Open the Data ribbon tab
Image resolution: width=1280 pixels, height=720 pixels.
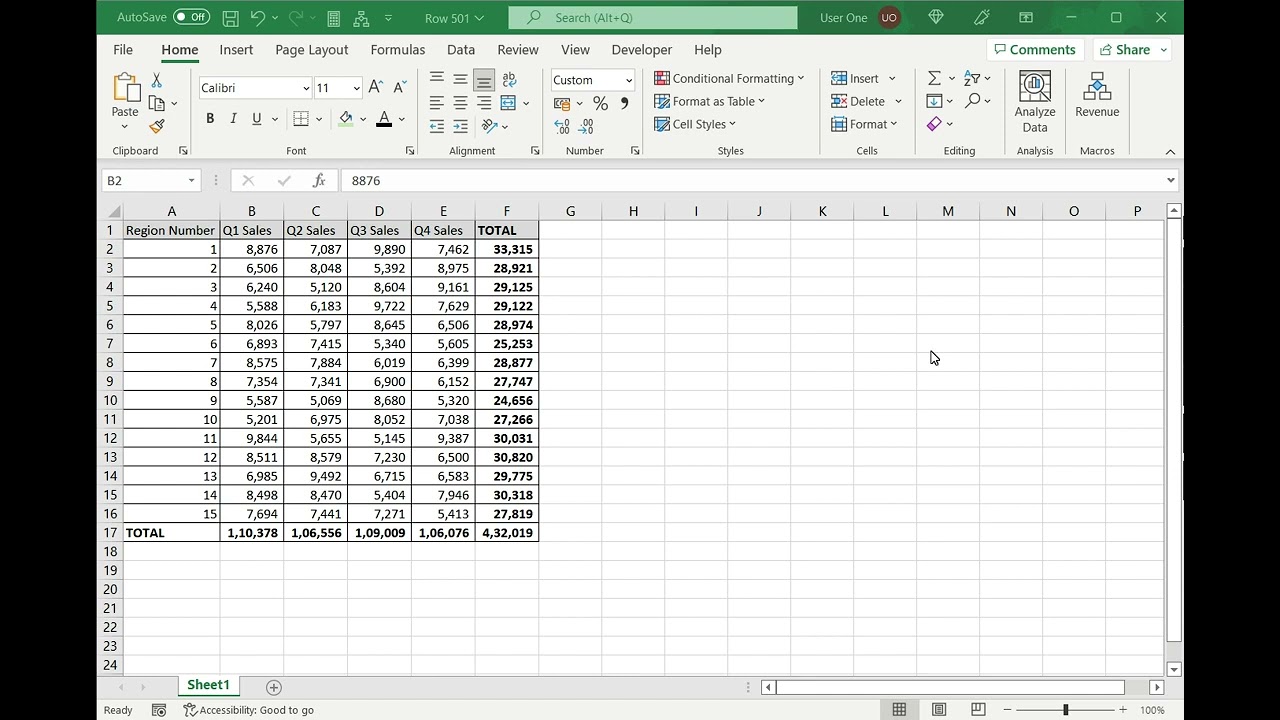click(x=461, y=50)
